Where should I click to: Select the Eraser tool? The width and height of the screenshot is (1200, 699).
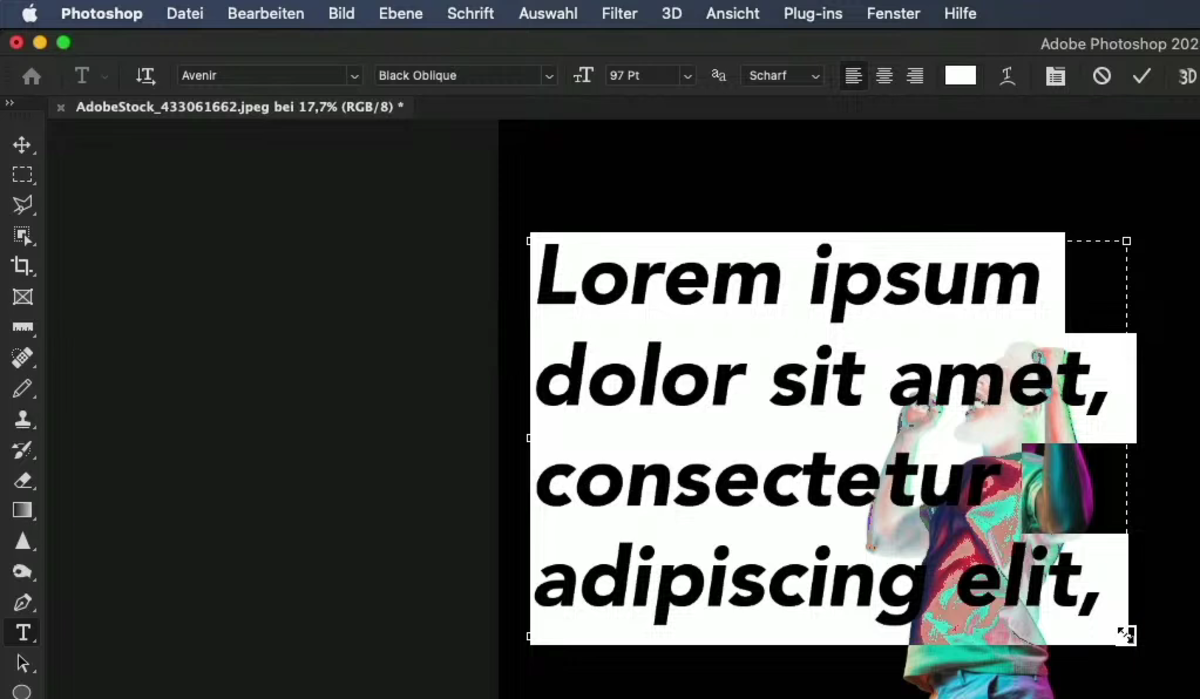tap(23, 481)
